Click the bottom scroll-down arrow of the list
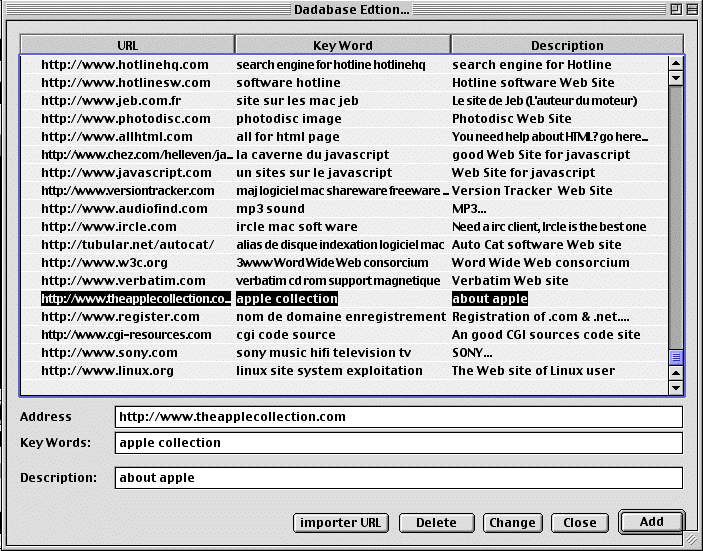This screenshot has height=551, width=703. click(676, 387)
